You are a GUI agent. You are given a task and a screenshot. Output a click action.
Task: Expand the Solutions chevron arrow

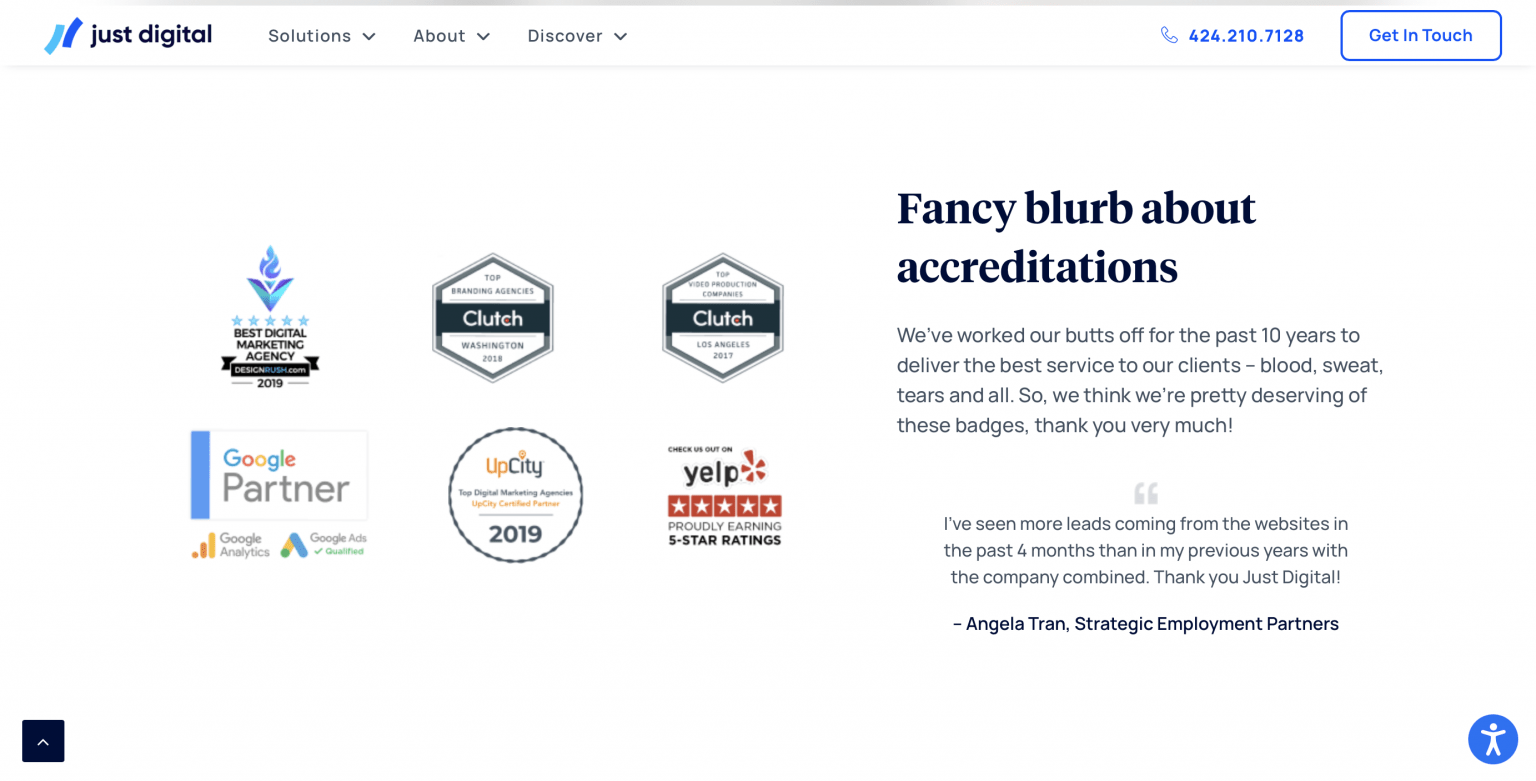point(369,37)
